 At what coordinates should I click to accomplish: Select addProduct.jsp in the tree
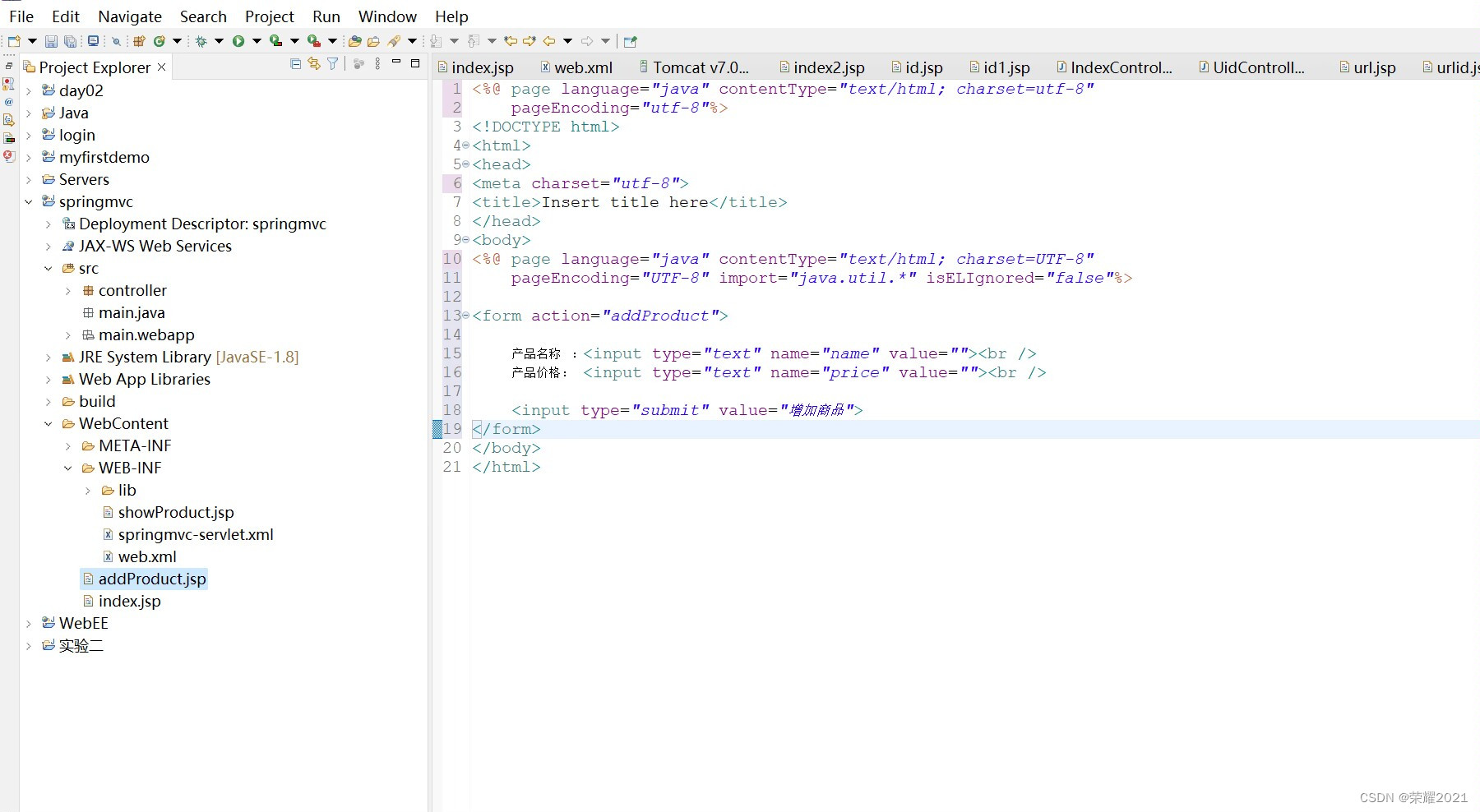(152, 579)
